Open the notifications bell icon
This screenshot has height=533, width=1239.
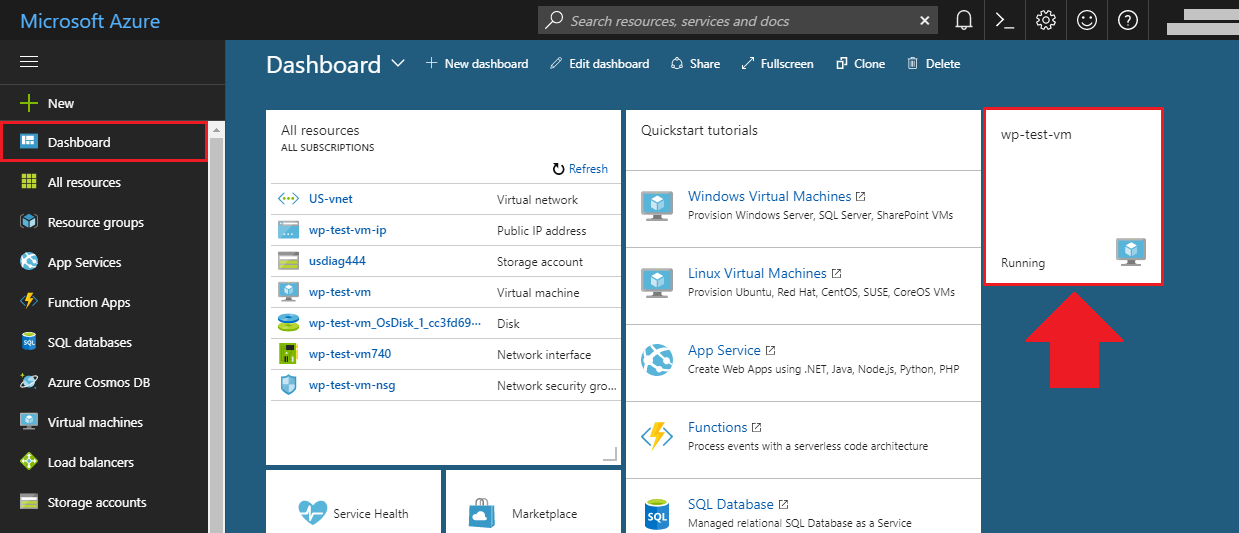(964, 20)
